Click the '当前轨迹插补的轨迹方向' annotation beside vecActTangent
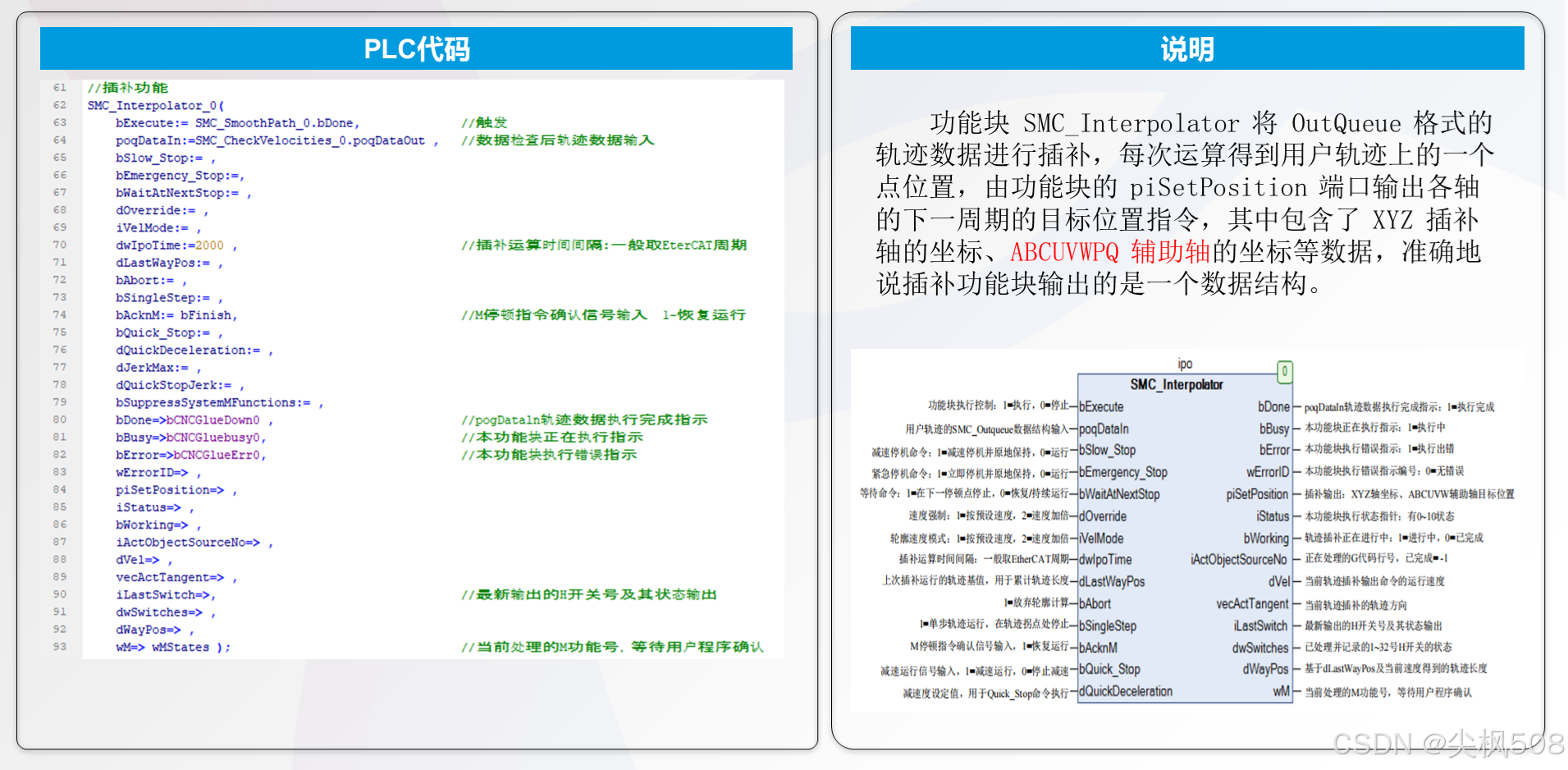 pos(1355,605)
